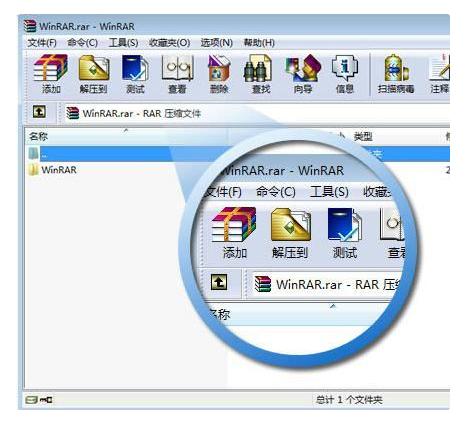Click the "WinRAR.rar - RAR" path in the magnified circle
The image size is (474, 423).
point(328,285)
